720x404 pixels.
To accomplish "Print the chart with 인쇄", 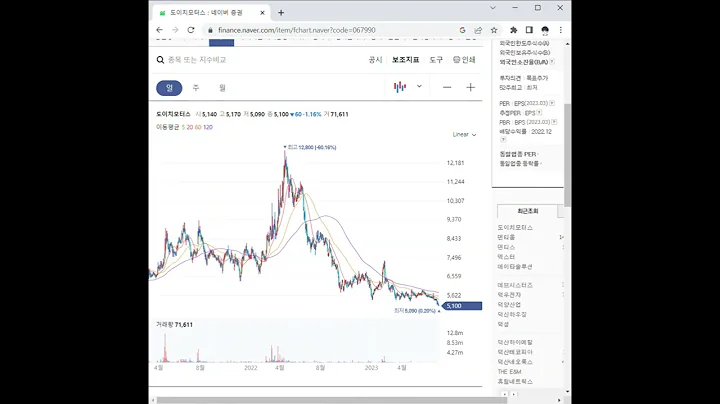I will pos(464,60).
